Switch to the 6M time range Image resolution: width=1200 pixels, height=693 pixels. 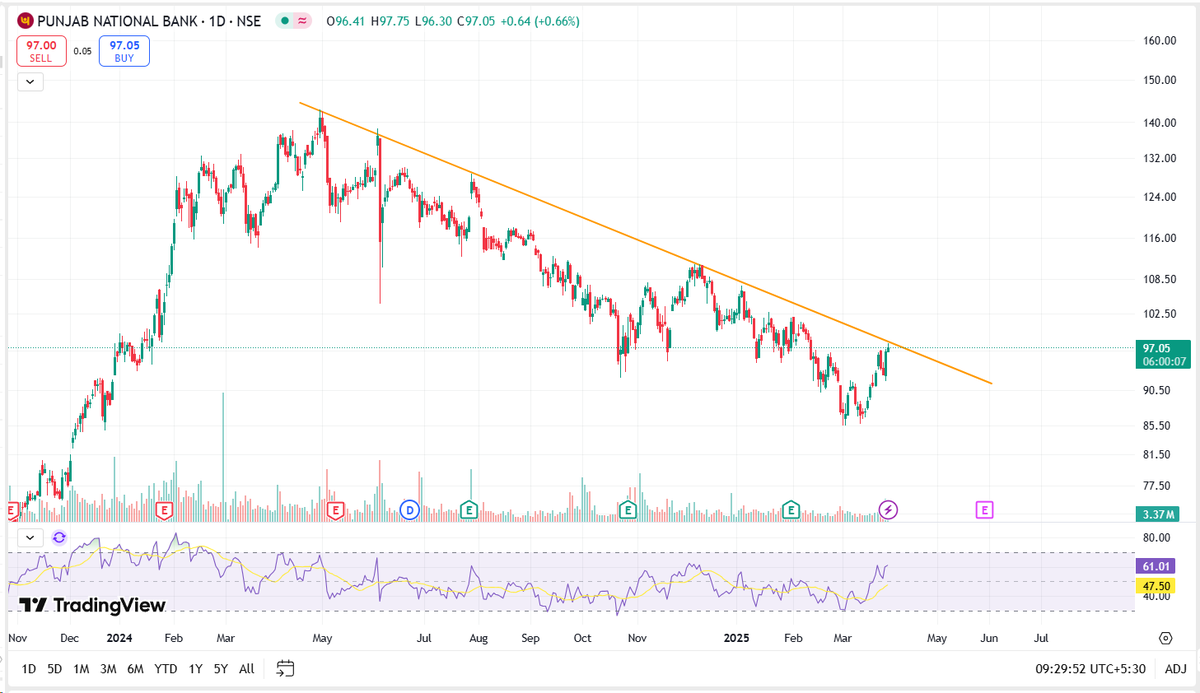click(135, 668)
